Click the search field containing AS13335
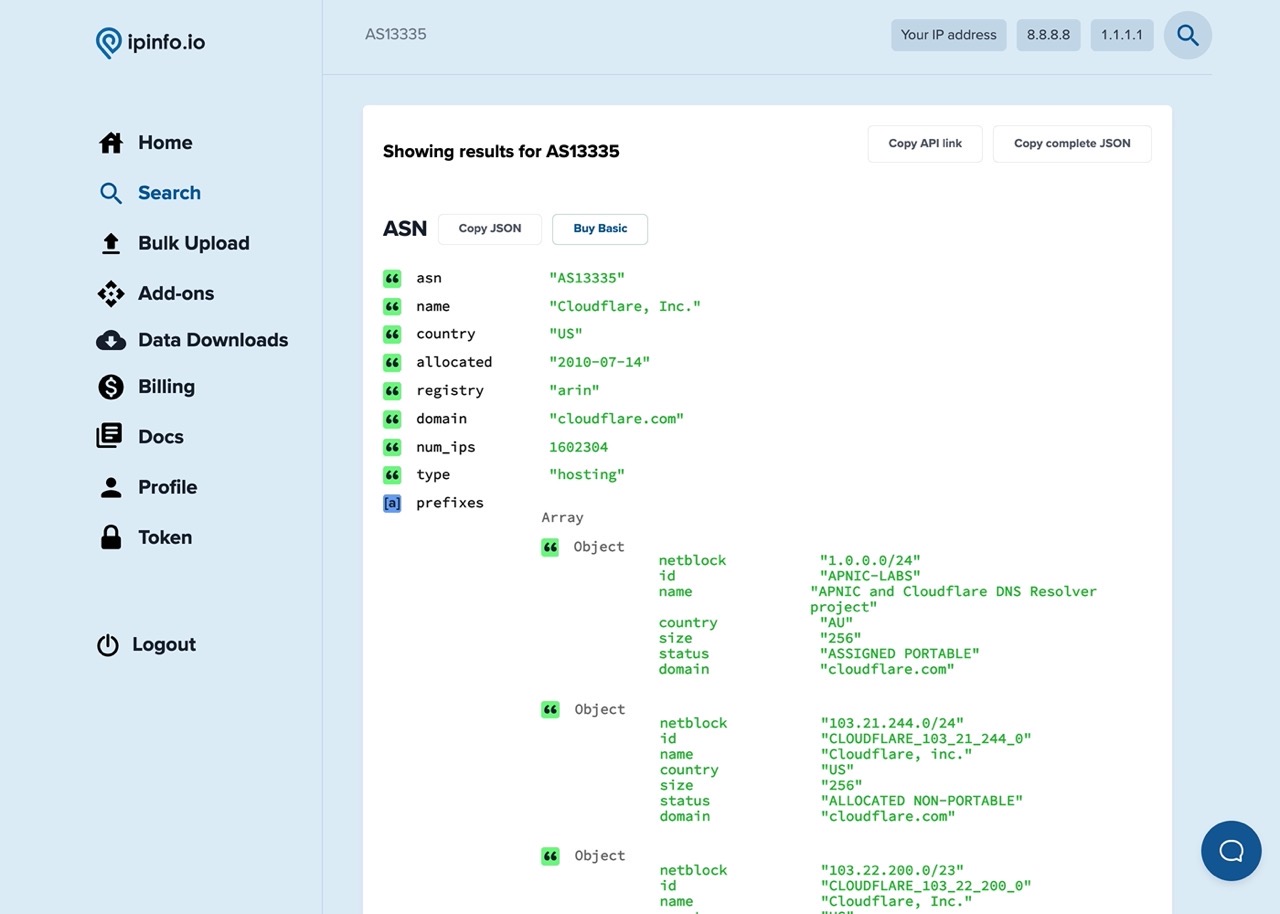The width and height of the screenshot is (1280, 914). pos(620,35)
